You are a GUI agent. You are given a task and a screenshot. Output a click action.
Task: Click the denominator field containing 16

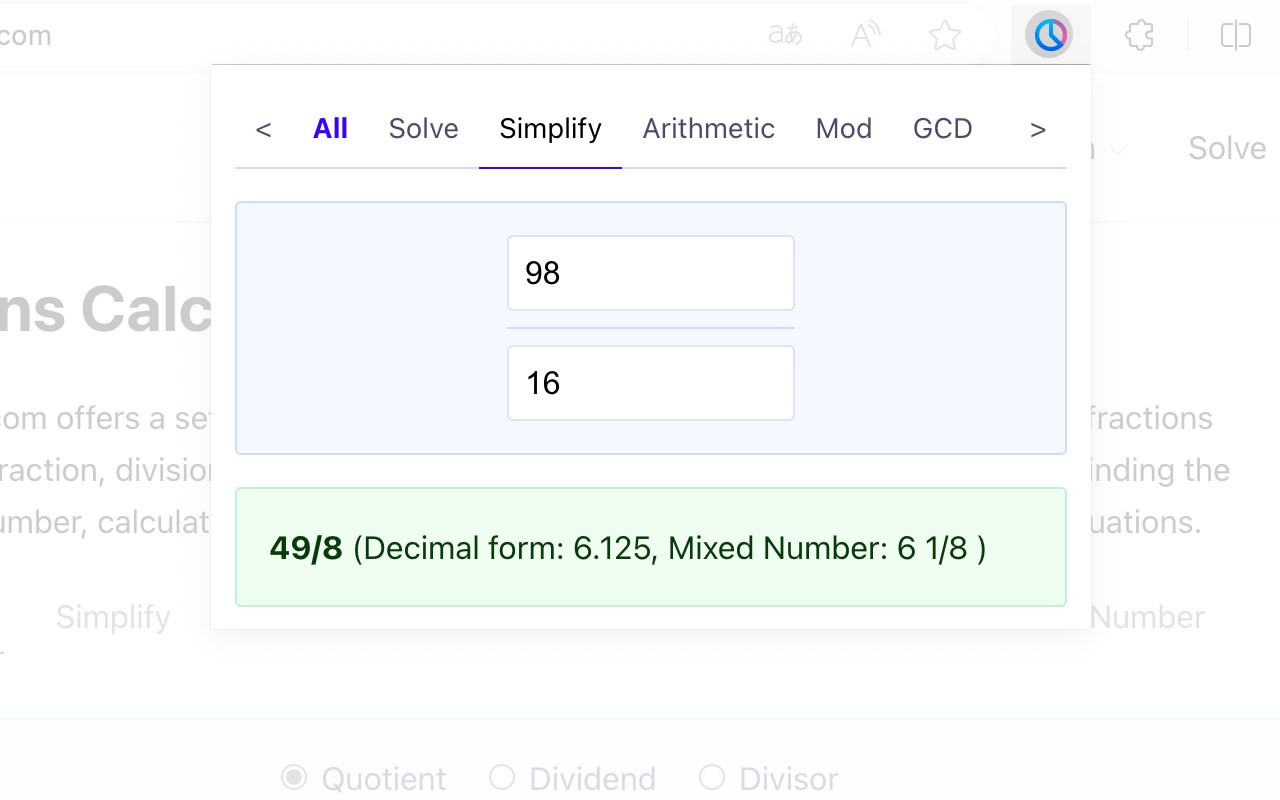coord(650,383)
